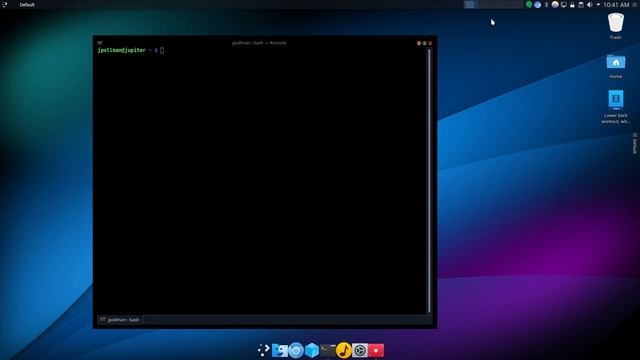Maximize the Konsole window

pyautogui.click(x=424, y=43)
